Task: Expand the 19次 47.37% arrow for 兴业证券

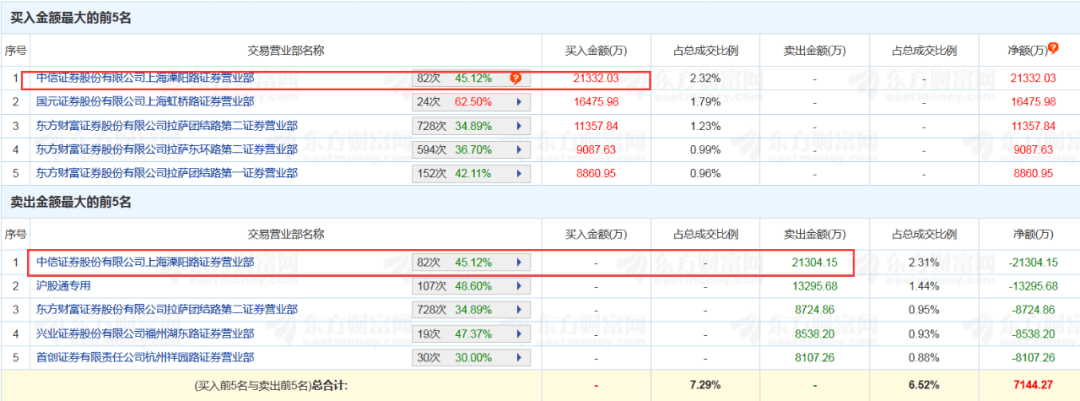Action: (519, 334)
